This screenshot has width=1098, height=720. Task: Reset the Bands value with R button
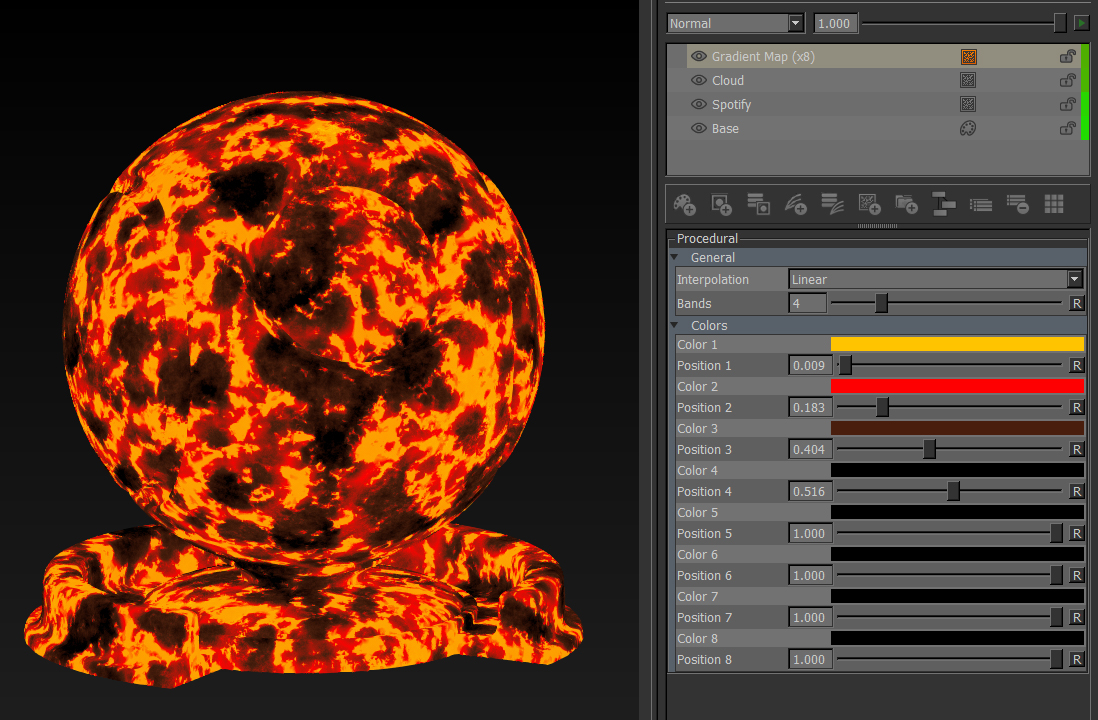(1077, 304)
